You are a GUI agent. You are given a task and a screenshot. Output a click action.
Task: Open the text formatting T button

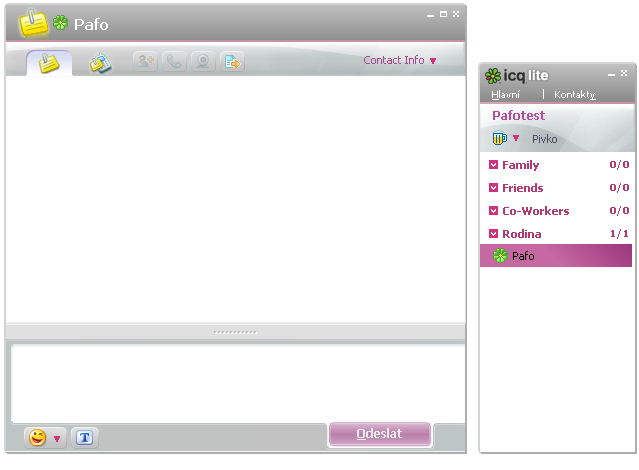click(85, 438)
